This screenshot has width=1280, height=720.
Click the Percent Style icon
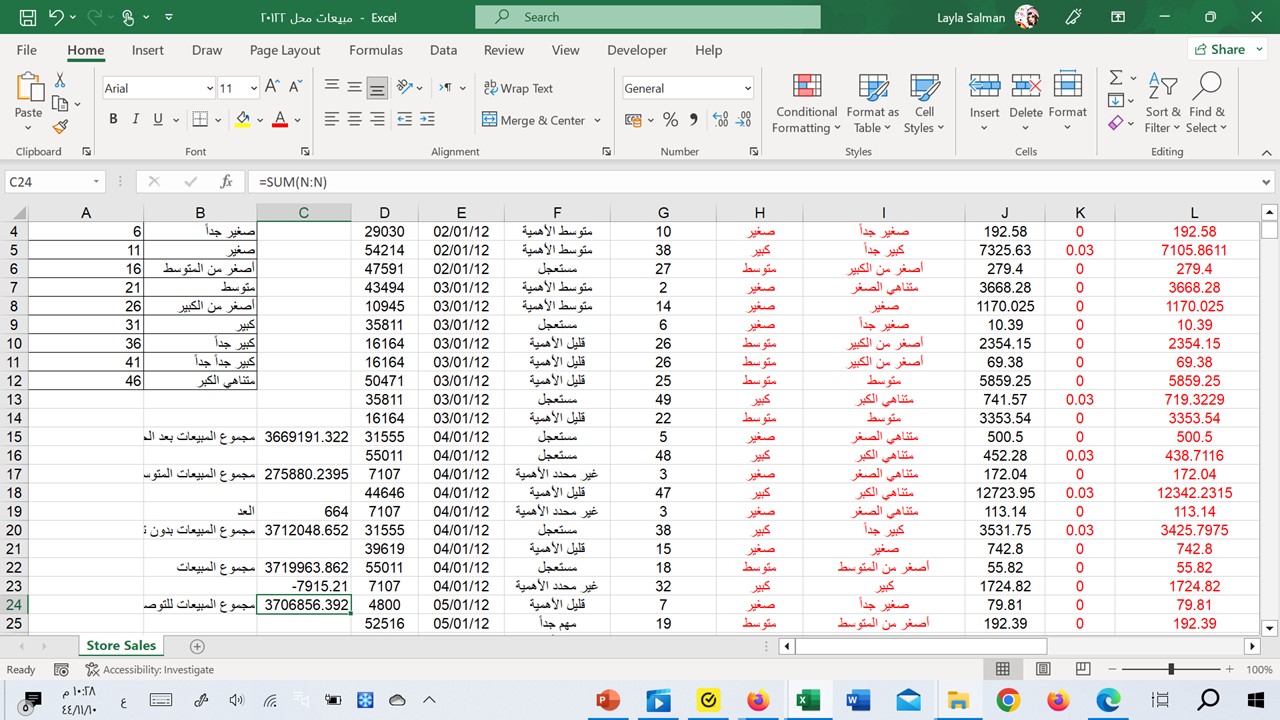click(670, 120)
